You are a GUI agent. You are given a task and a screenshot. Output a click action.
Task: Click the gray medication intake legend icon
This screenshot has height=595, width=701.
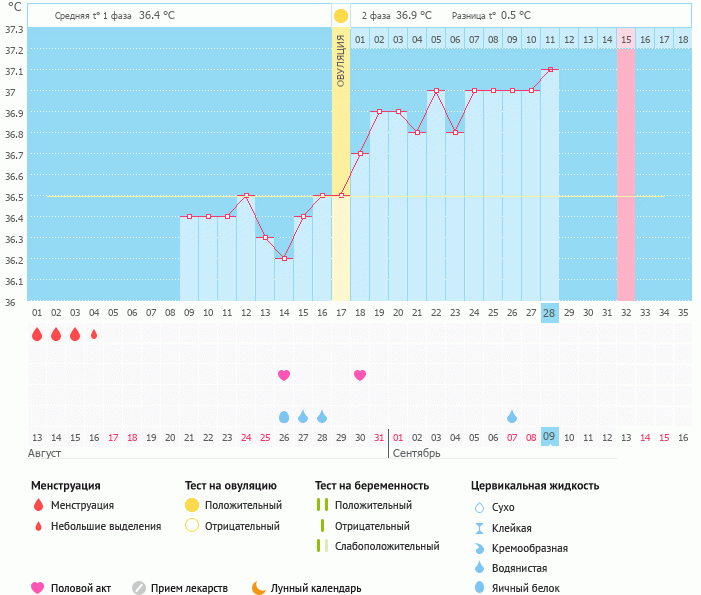[x=139, y=588]
